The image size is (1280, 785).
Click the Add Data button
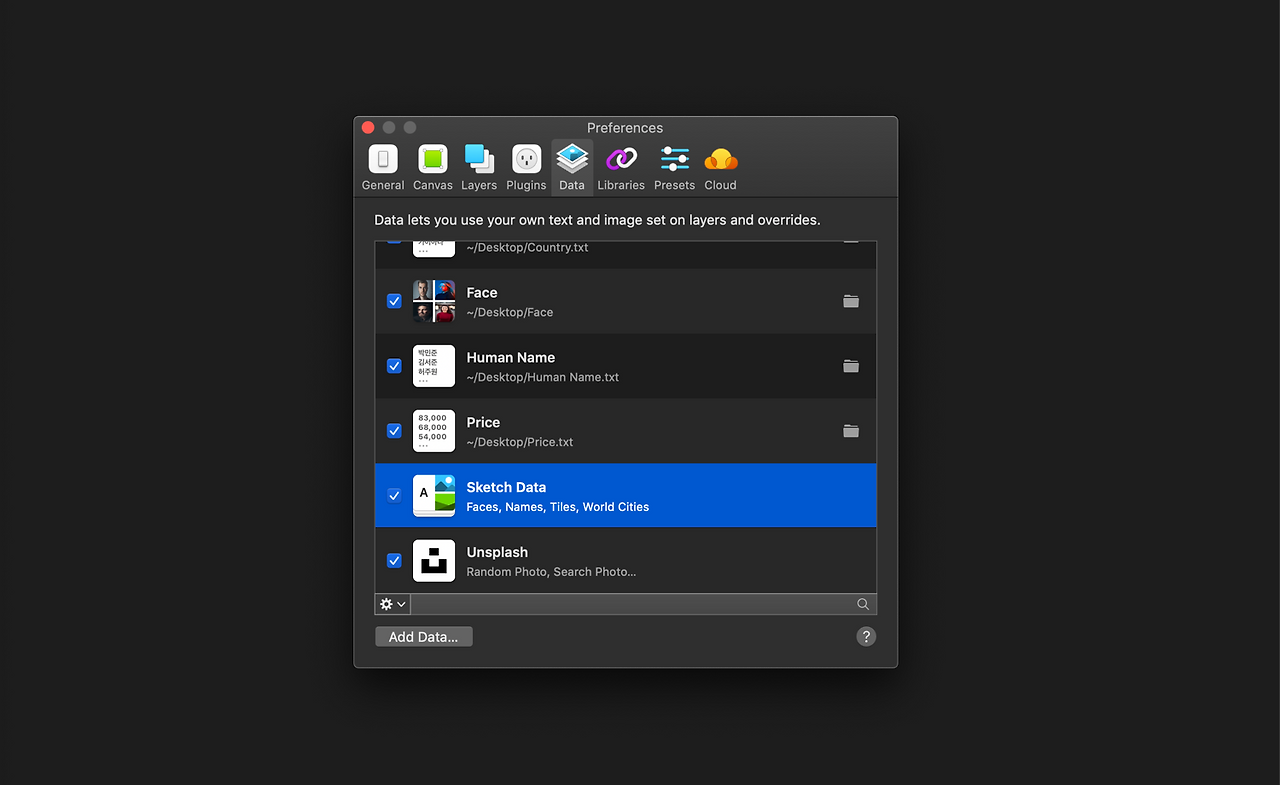tap(423, 636)
